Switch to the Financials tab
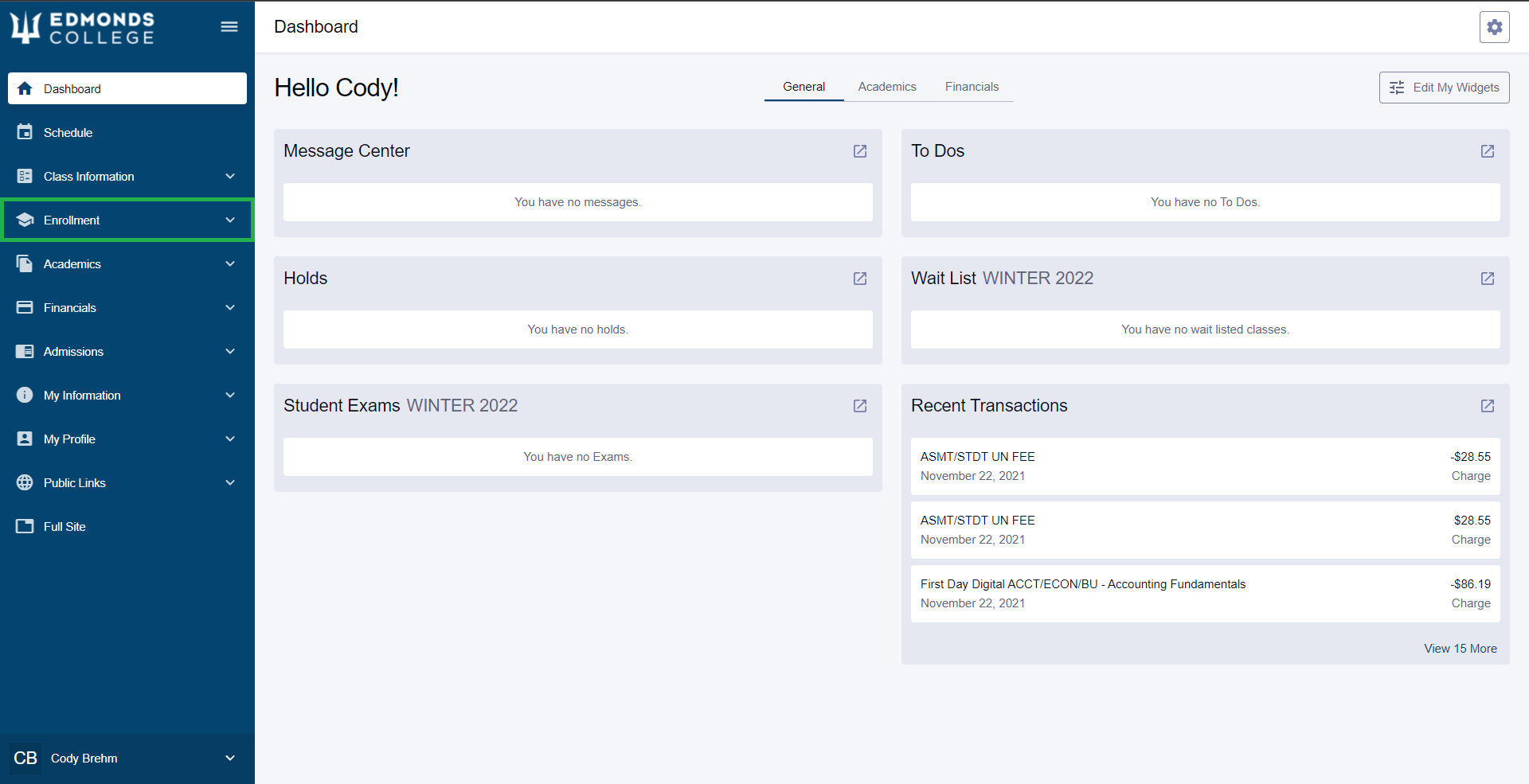Screen dimensions: 1529x784 (x=972, y=87)
